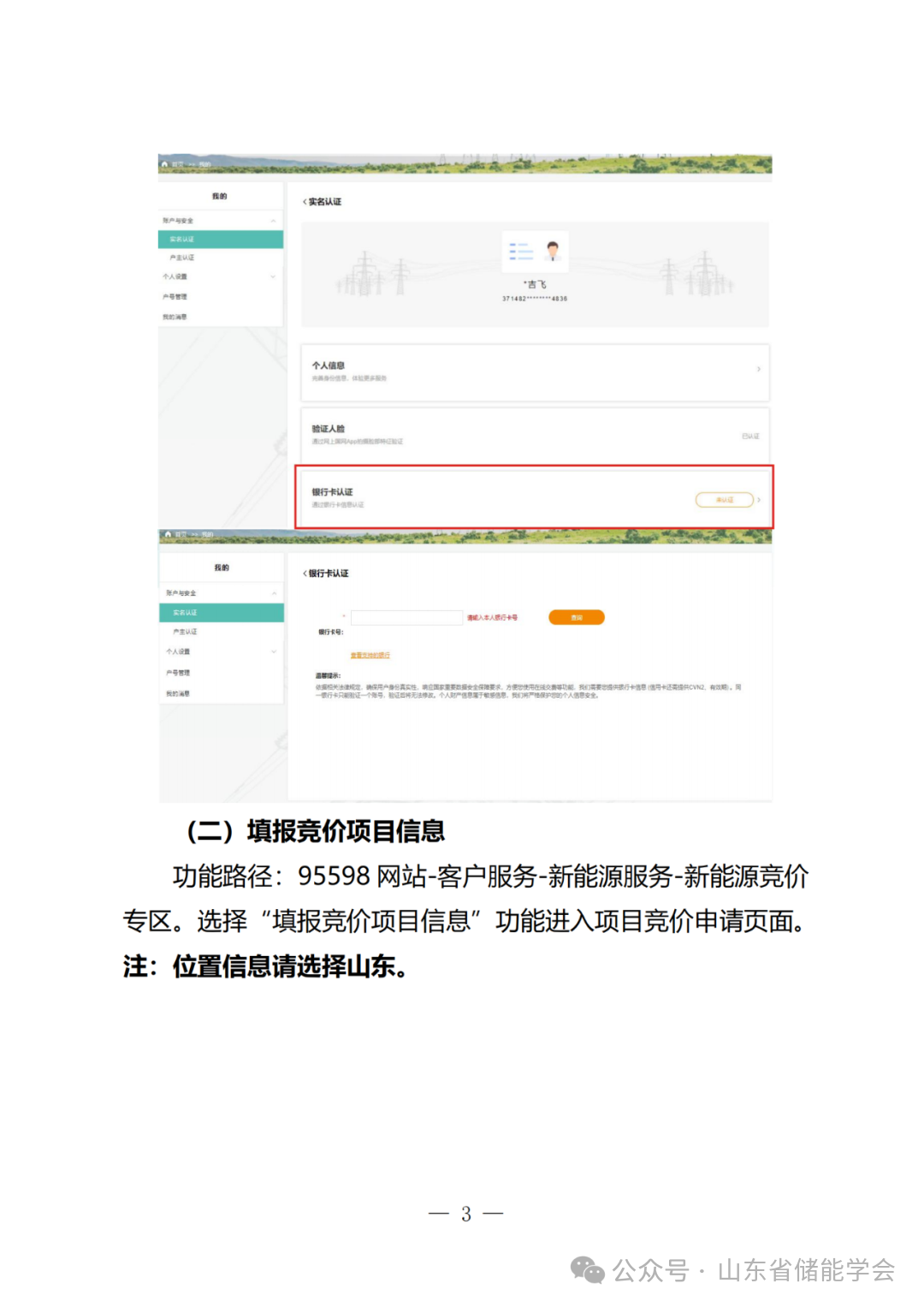Select the highlighted 实名认证 sidebar item
Image resolution: width=924 pixels, height=1307 pixels.
tap(182, 240)
